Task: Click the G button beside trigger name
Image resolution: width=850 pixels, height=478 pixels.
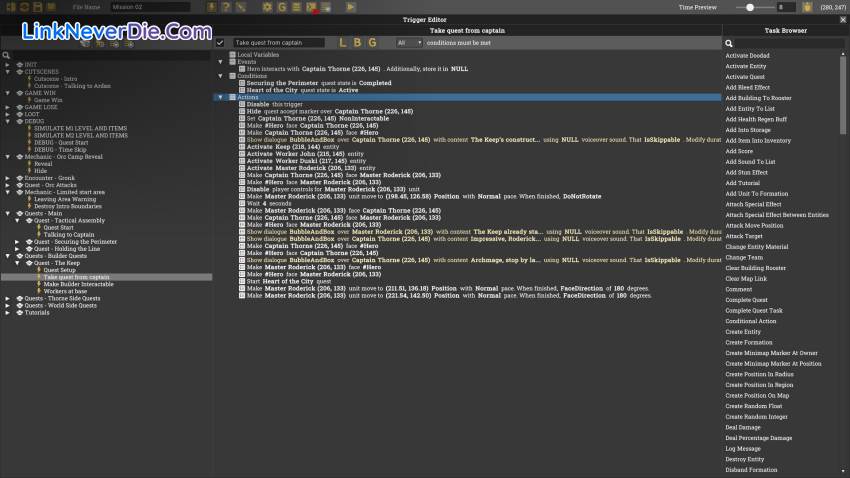Action: click(373, 43)
